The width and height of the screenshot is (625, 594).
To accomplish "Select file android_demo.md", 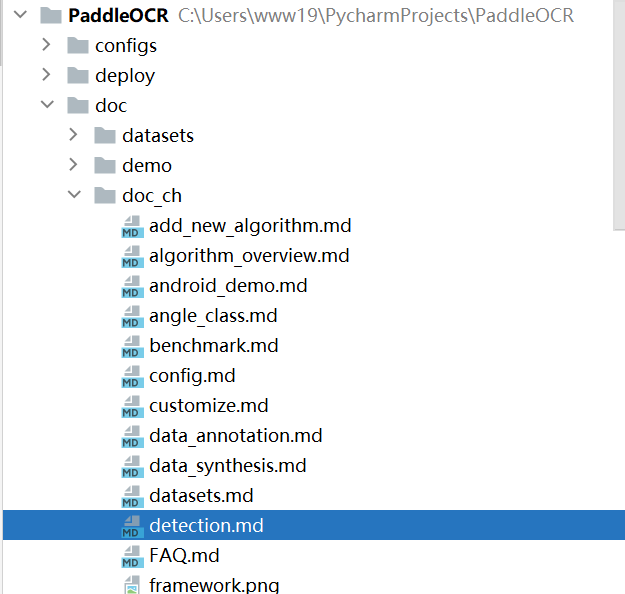I will click(228, 286).
